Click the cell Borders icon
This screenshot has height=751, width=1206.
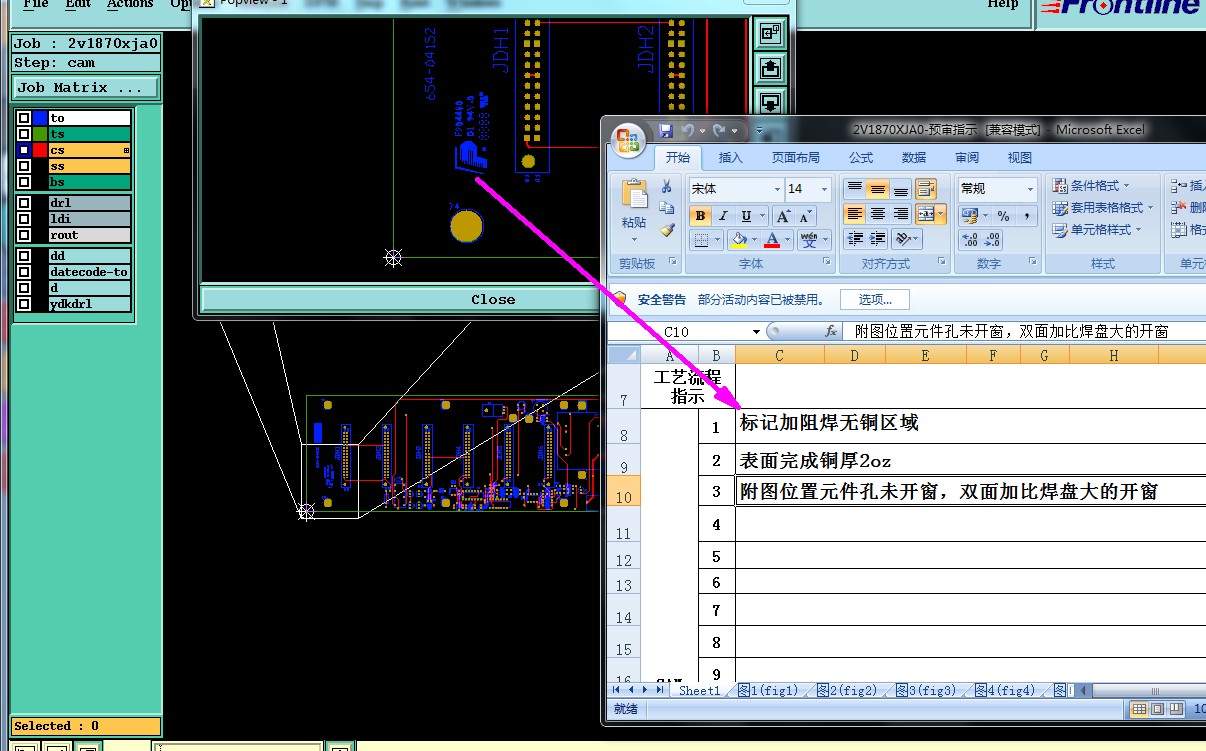point(701,240)
